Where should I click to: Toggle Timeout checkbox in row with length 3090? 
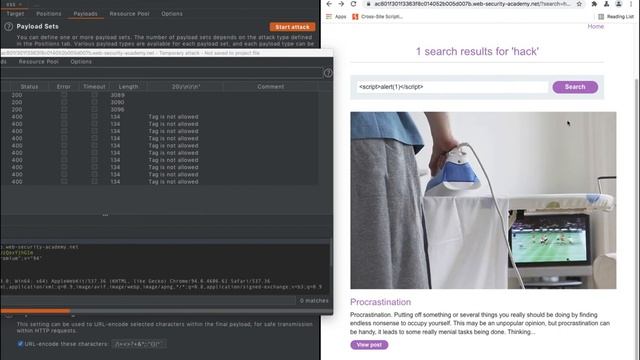[x=94, y=102]
